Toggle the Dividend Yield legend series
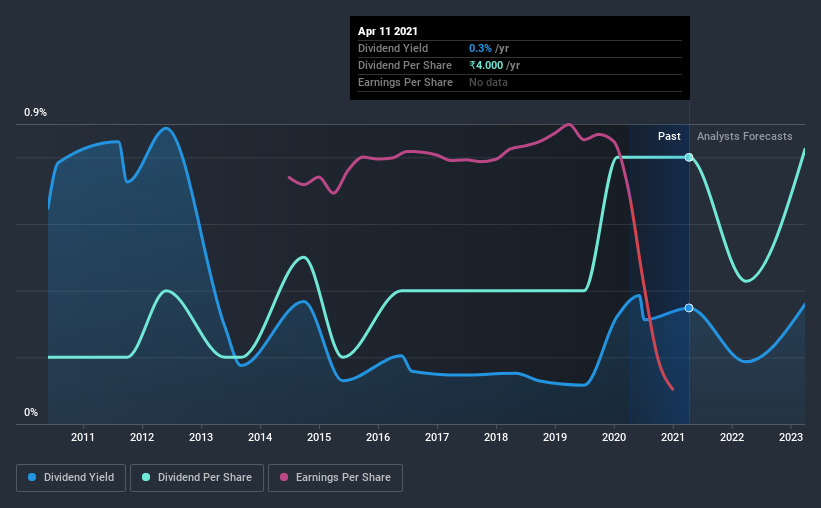 [71, 478]
